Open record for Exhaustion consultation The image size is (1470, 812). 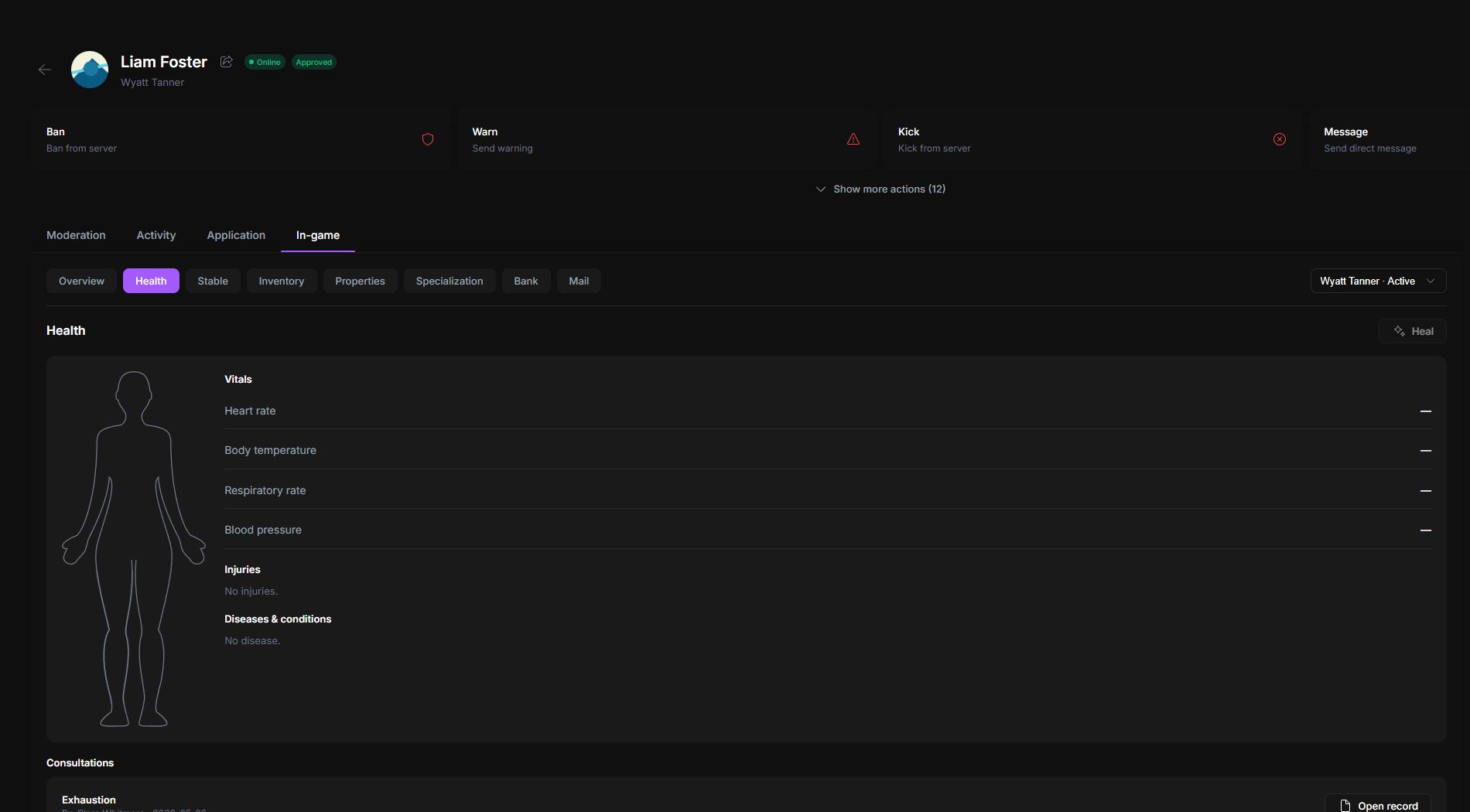[x=1378, y=804]
